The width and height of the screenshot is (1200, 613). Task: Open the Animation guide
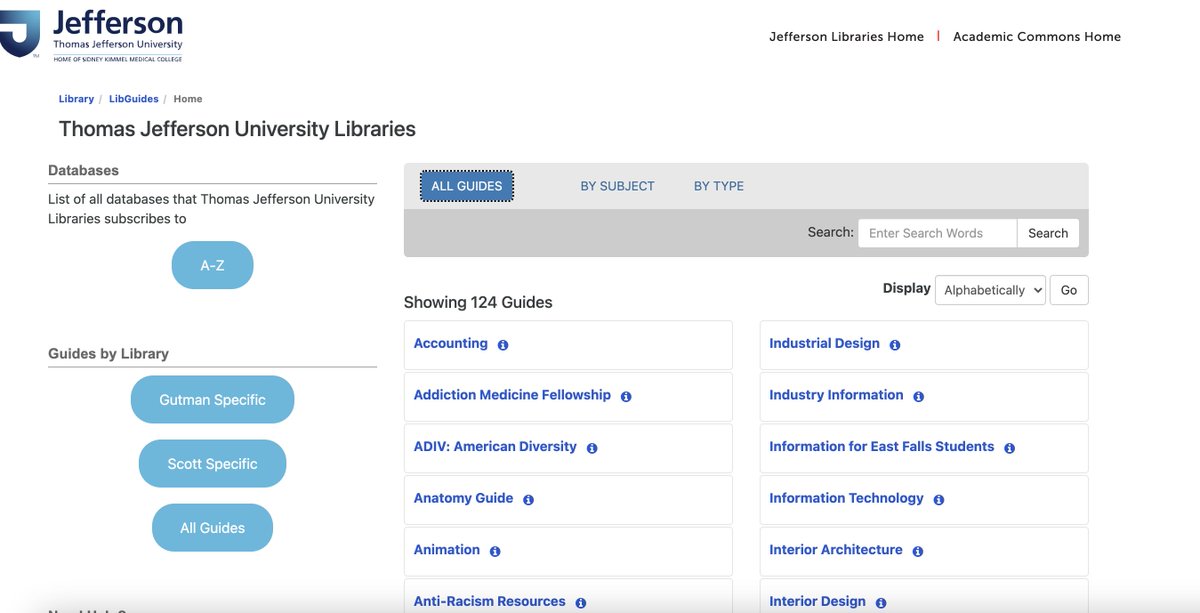coord(447,550)
